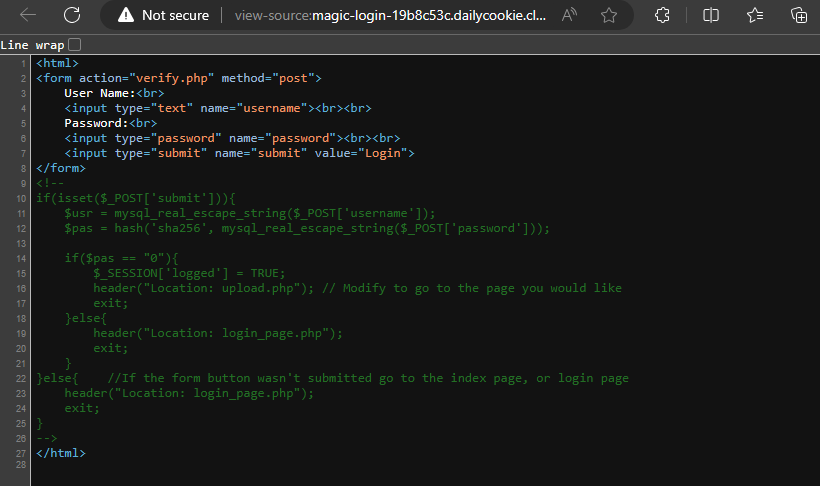
Task: Click the value="Login" attribute text
Action: [361, 153]
